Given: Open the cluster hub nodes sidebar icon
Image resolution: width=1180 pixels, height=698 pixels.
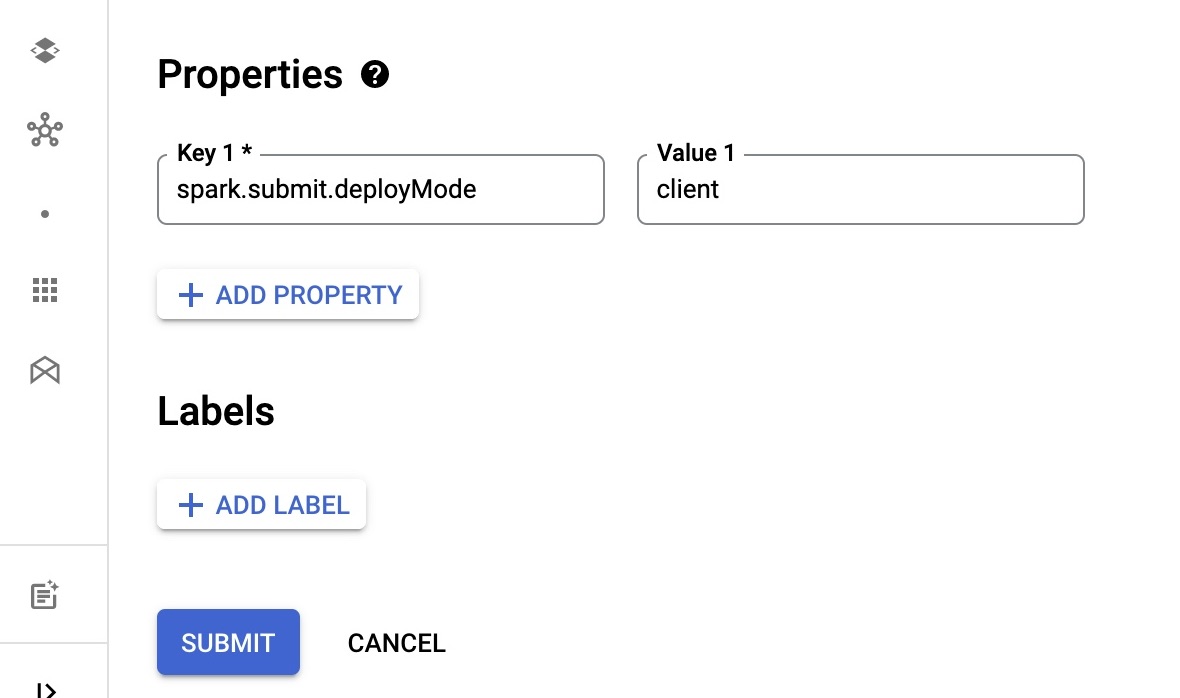Looking at the screenshot, I should [x=45, y=131].
